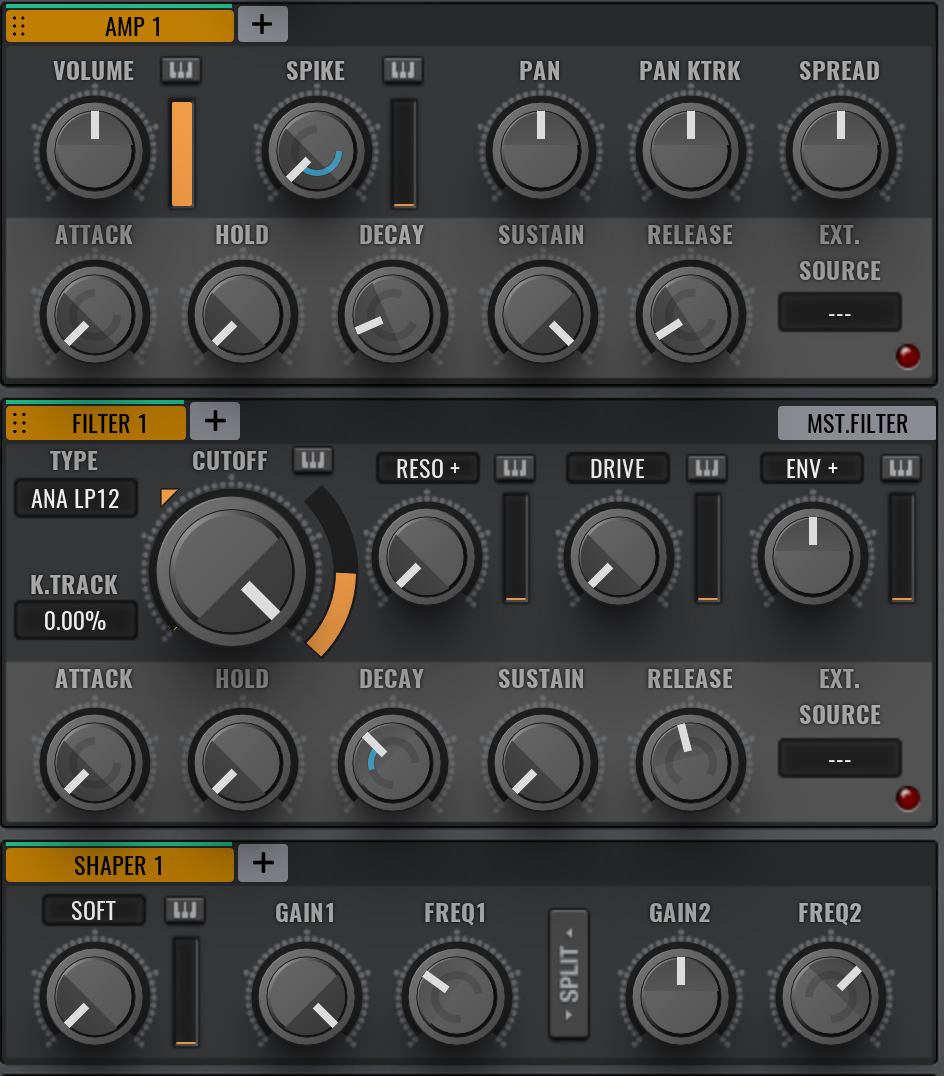This screenshot has height=1076, width=944.
Task: Click the DRIVE velocity slider bar
Action: pyautogui.click(x=708, y=548)
